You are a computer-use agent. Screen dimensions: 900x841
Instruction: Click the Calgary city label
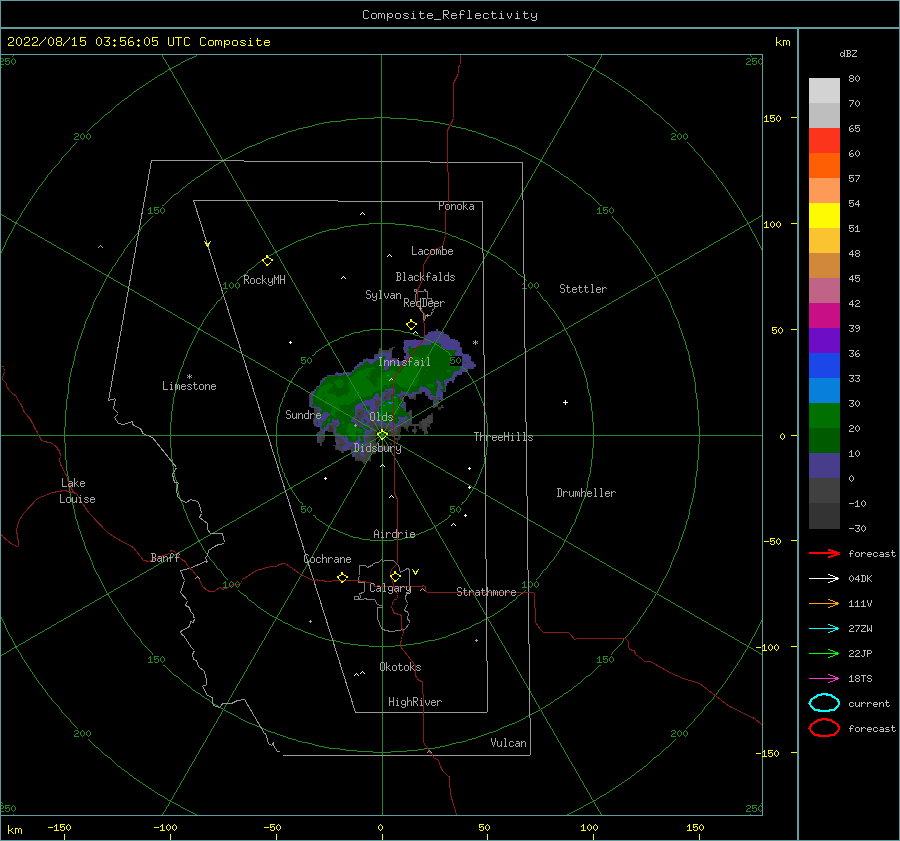390,588
